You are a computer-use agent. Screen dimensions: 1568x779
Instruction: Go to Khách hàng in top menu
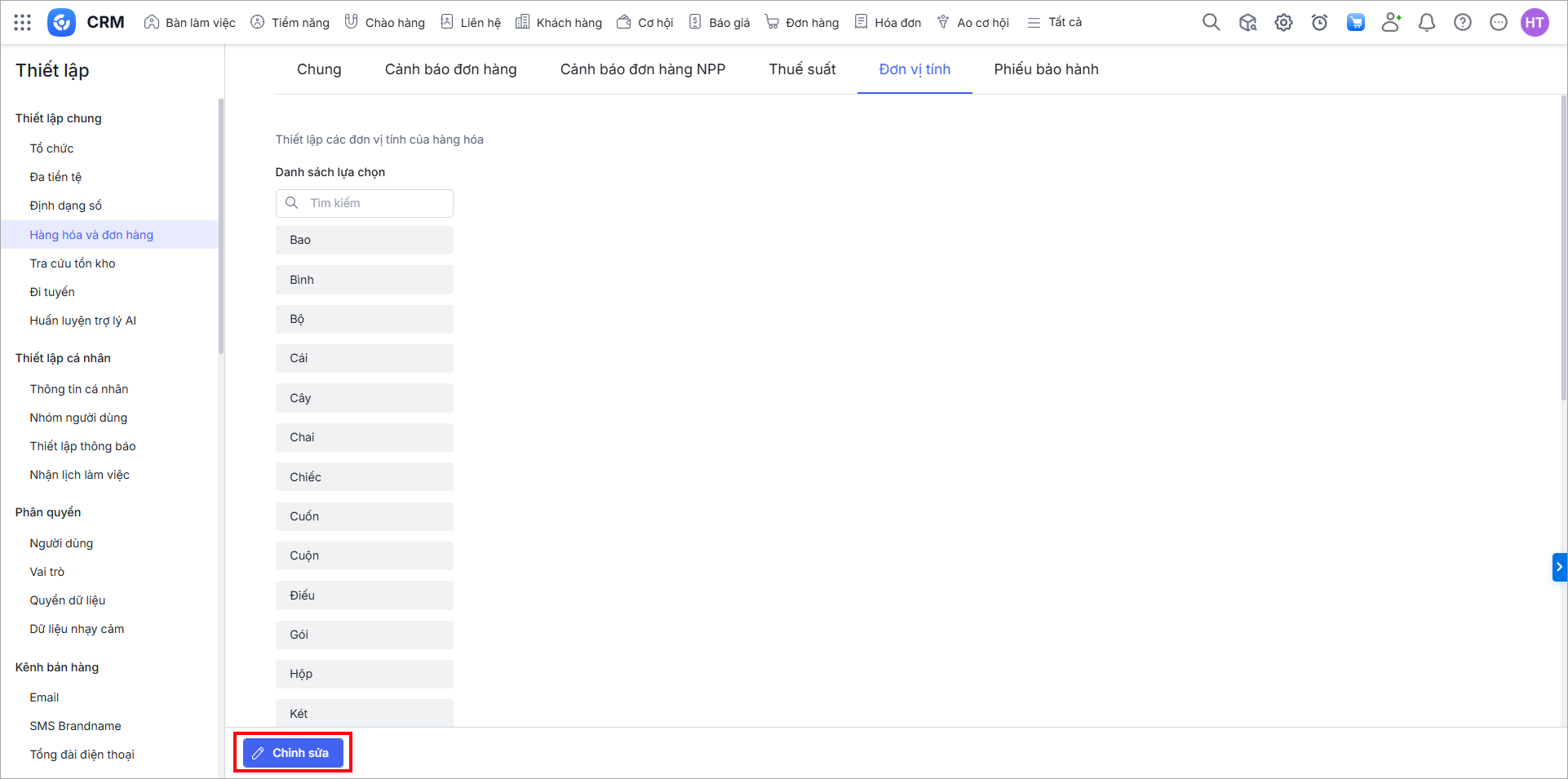coord(559,23)
